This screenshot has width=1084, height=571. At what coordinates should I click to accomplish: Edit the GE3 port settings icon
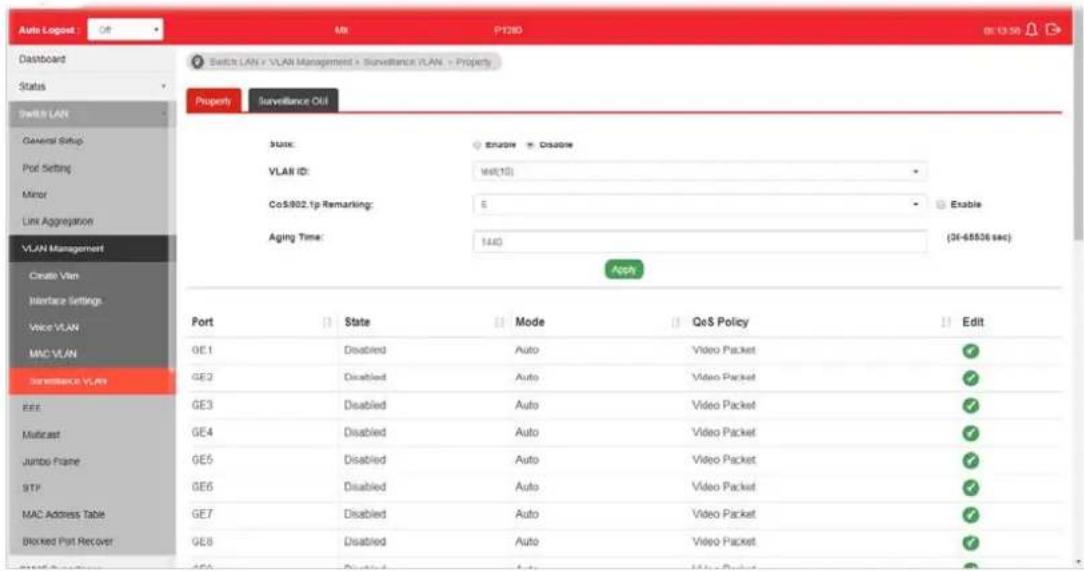(x=971, y=406)
